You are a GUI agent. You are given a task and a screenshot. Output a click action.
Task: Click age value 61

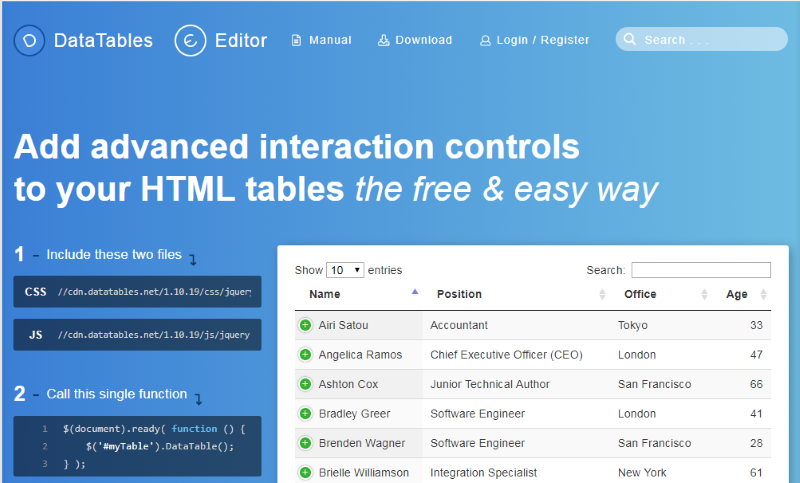point(756,473)
